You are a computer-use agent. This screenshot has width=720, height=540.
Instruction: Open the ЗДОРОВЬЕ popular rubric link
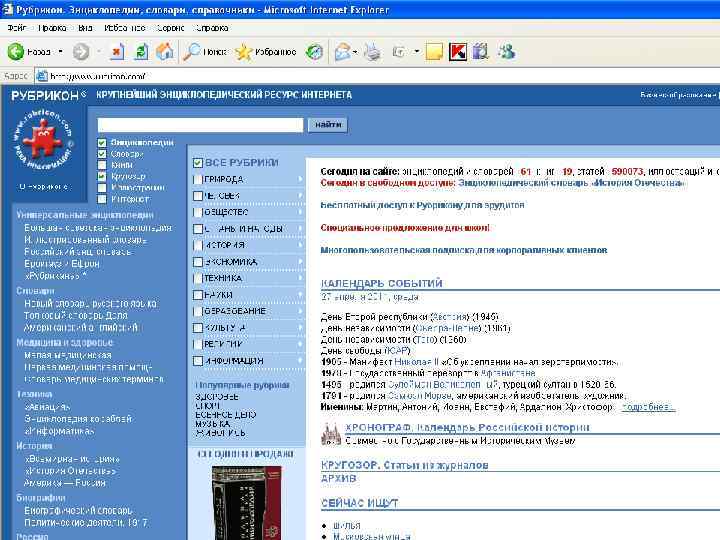pyautogui.click(x=217, y=397)
